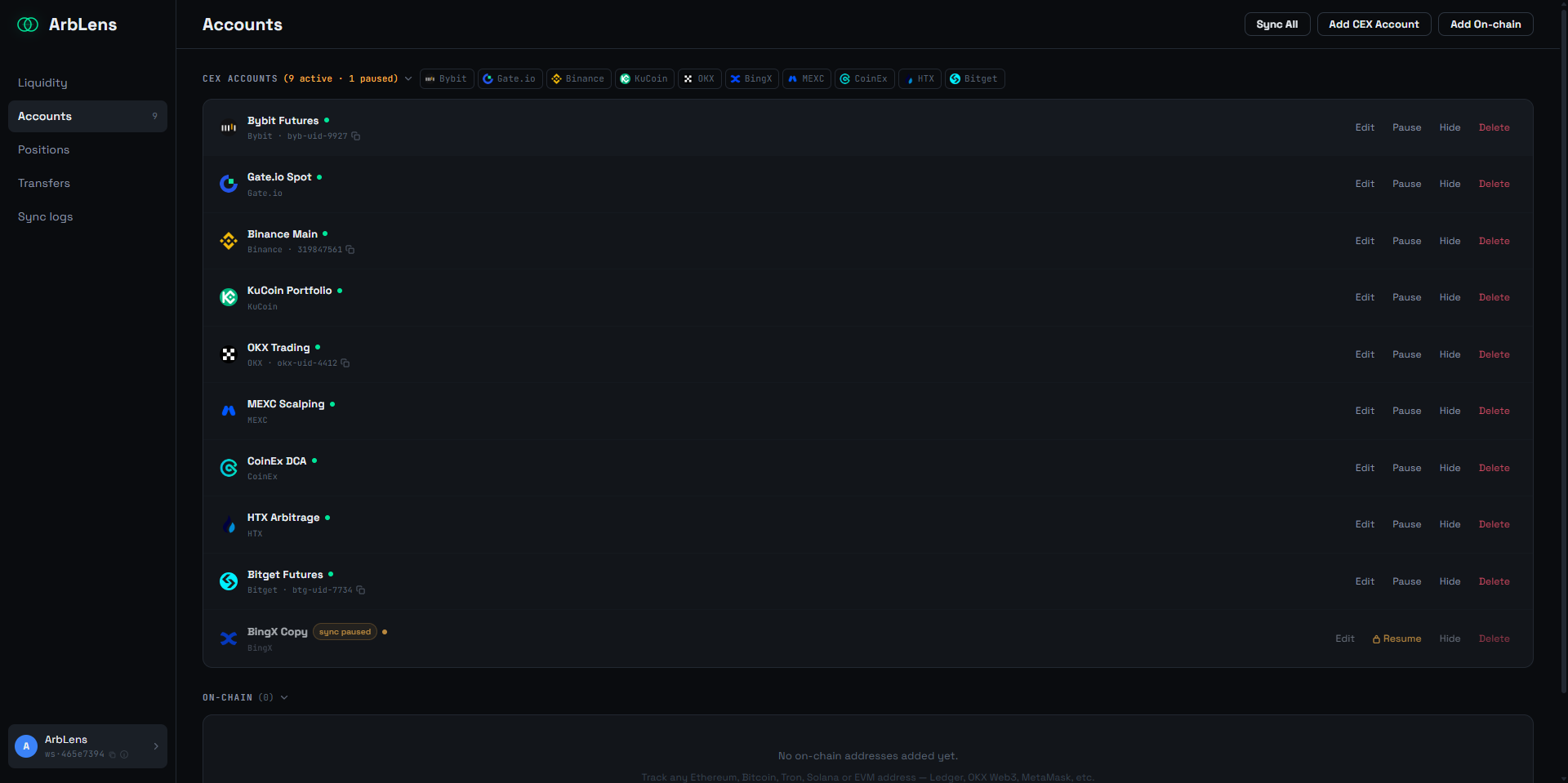The height and width of the screenshot is (783, 1568).
Task: Click the BingX logo beside BingX Copy
Action: (229, 638)
